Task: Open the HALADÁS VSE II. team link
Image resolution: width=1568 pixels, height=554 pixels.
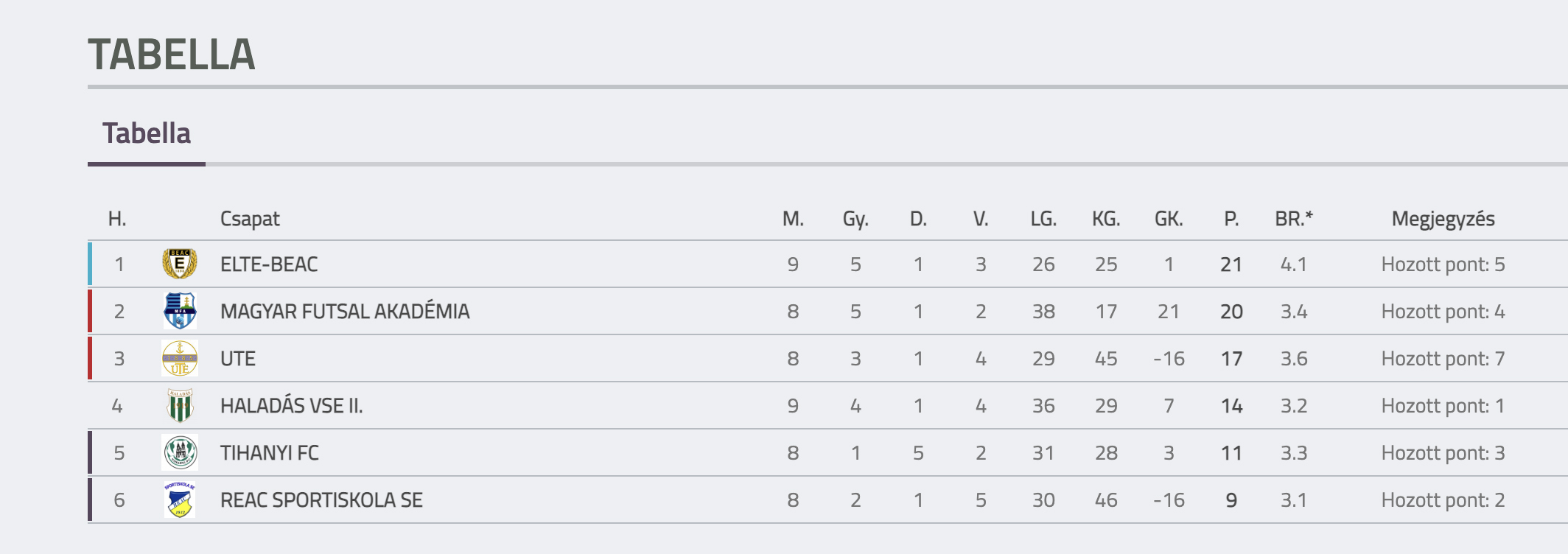Action: click(x=292, y=406)
